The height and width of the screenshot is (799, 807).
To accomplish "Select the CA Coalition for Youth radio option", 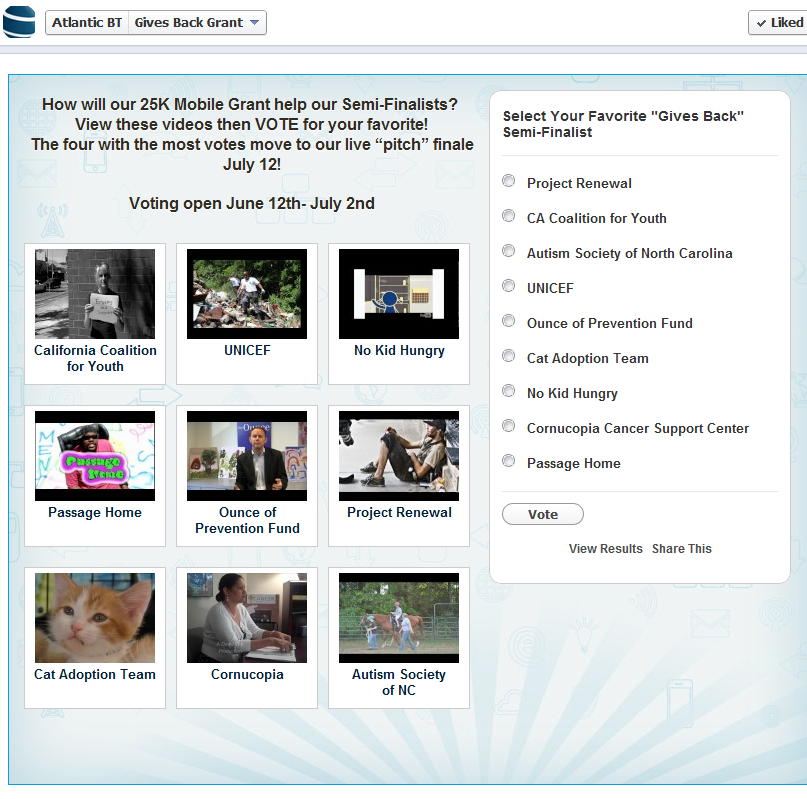I will (x=508, y=216).
